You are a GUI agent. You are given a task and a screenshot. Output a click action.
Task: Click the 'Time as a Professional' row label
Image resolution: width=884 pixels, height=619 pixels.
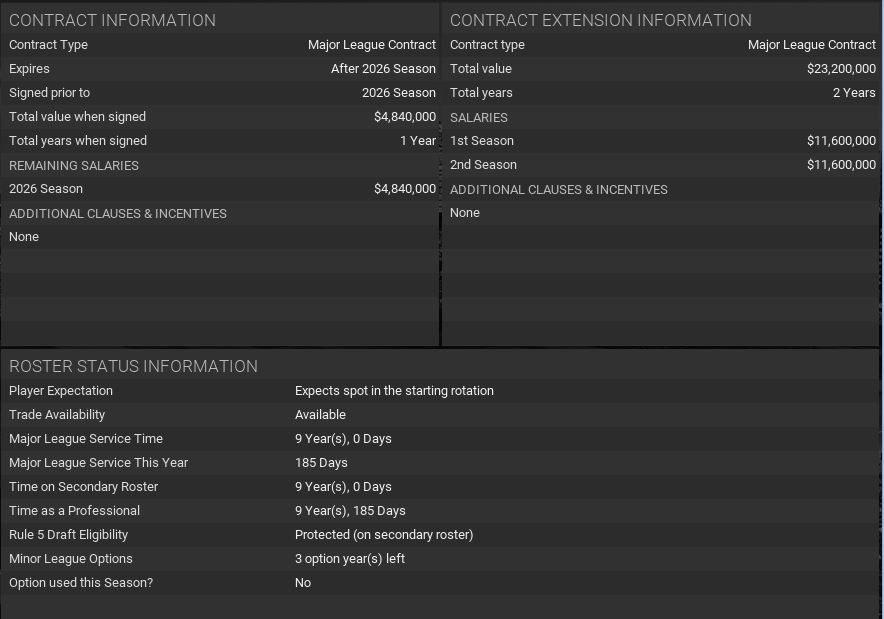coord(74,511)
